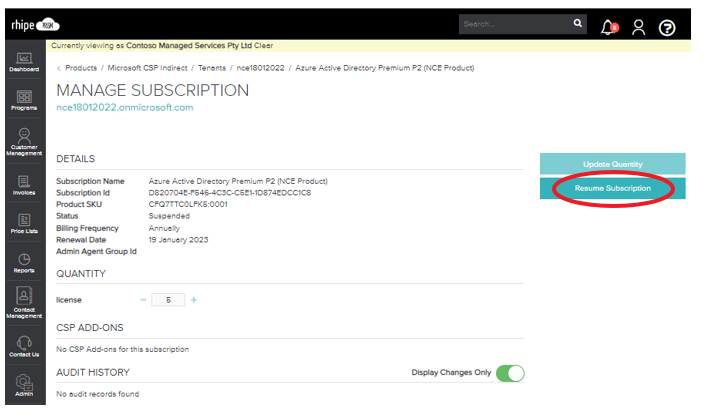The width and height of the screenshot is (705, 419).
Task: Click the search magnifier icon
Action: [578, 23]
